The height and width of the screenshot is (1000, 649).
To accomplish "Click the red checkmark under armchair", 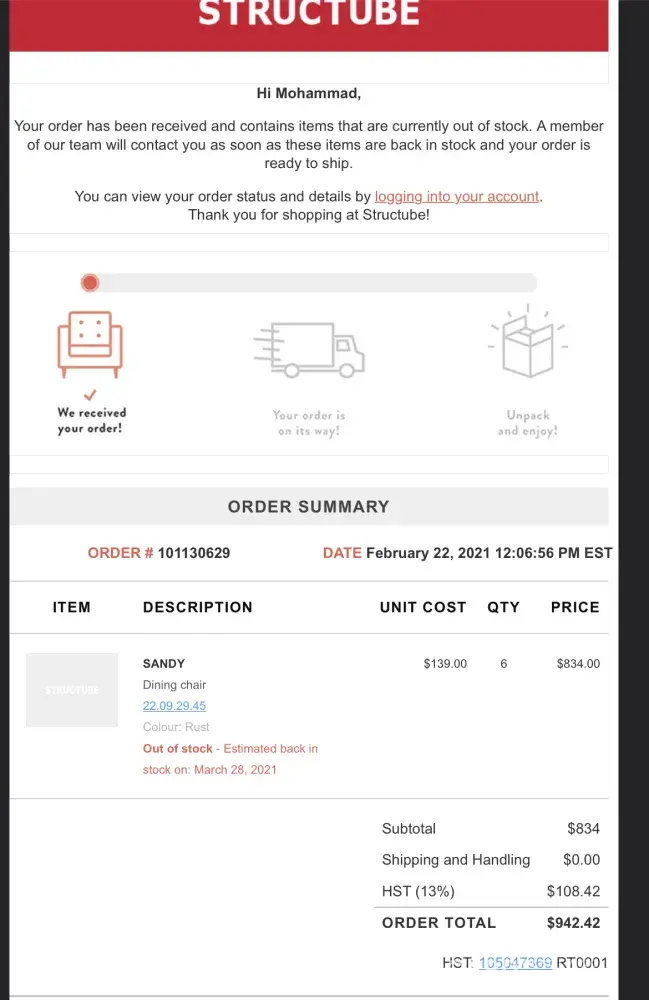I will (91, 394).
